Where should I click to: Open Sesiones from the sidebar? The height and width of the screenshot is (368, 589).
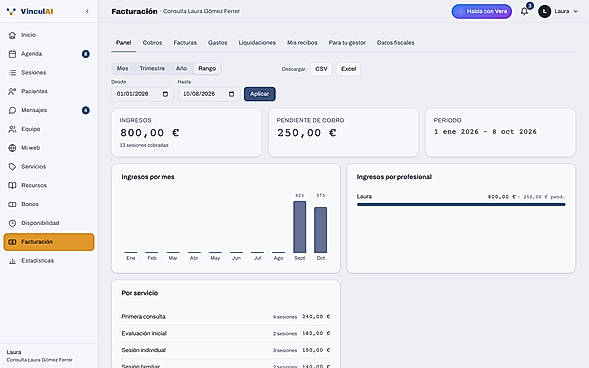coord(49,72)
